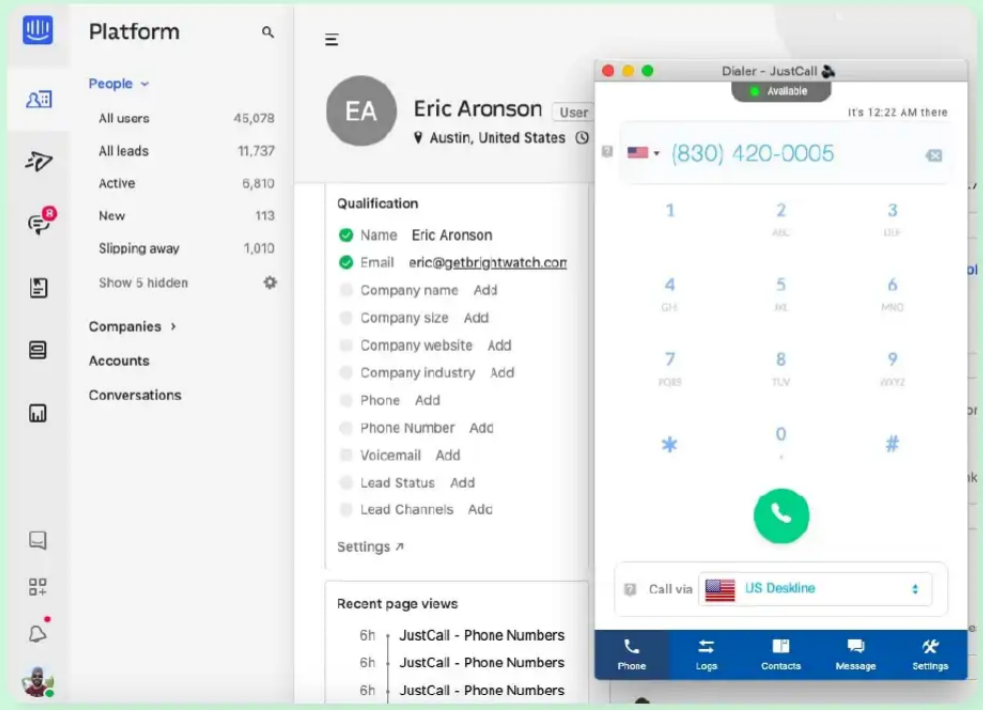Click the user avatar in left rail
Screen dimensions: 983x710
pos(38,681)
